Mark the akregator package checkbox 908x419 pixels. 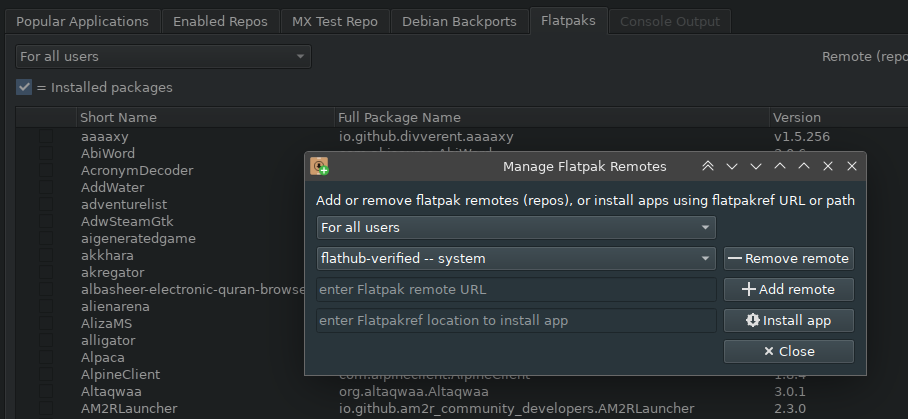tap(46, 273)
